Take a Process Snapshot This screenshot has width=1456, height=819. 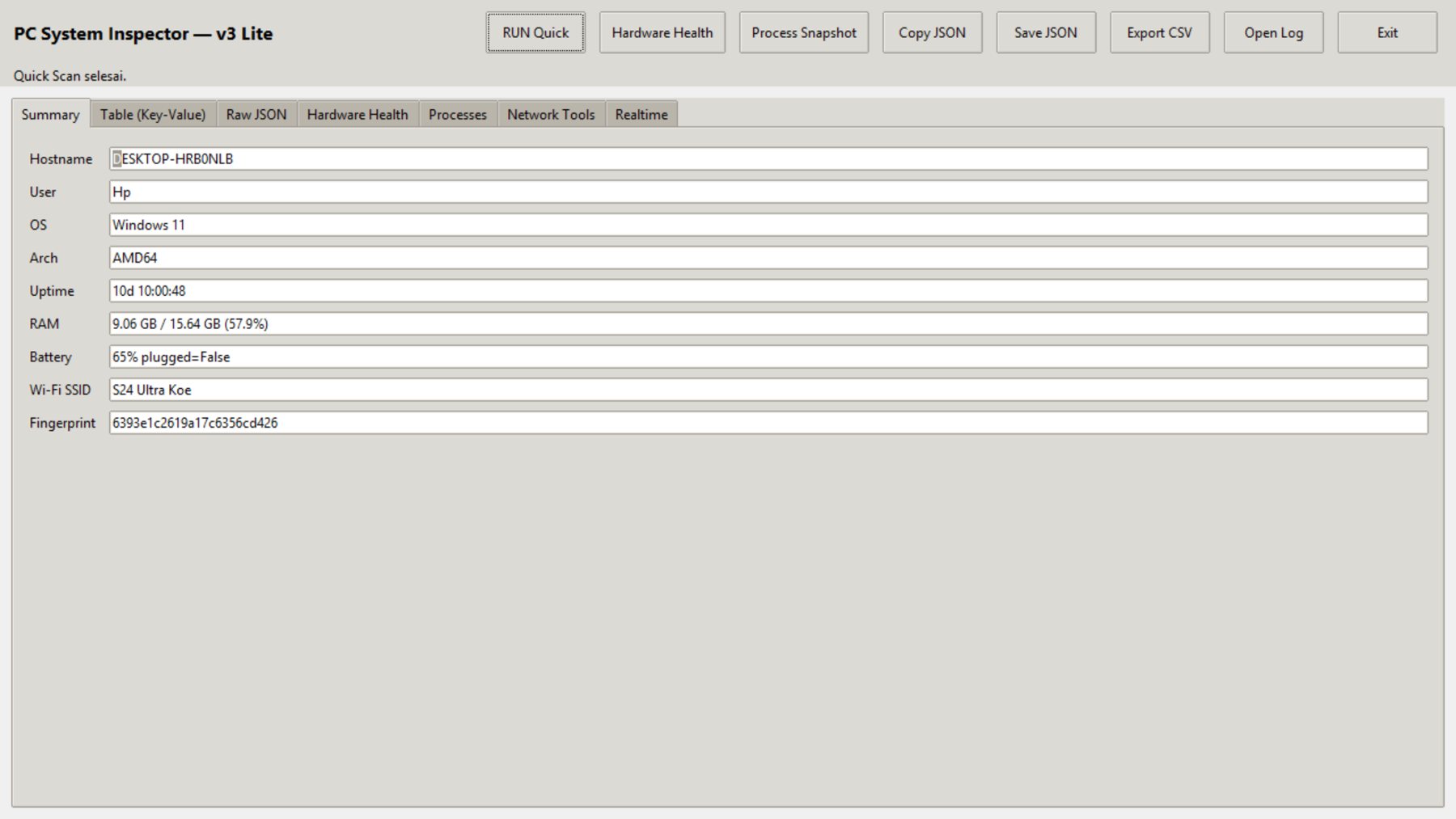click(802, 32)
